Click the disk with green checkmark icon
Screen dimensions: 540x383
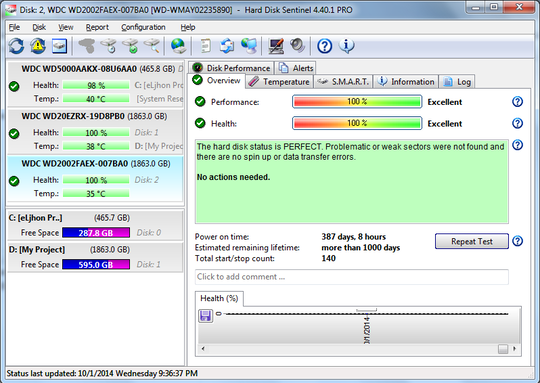click(x=131, y=46)
